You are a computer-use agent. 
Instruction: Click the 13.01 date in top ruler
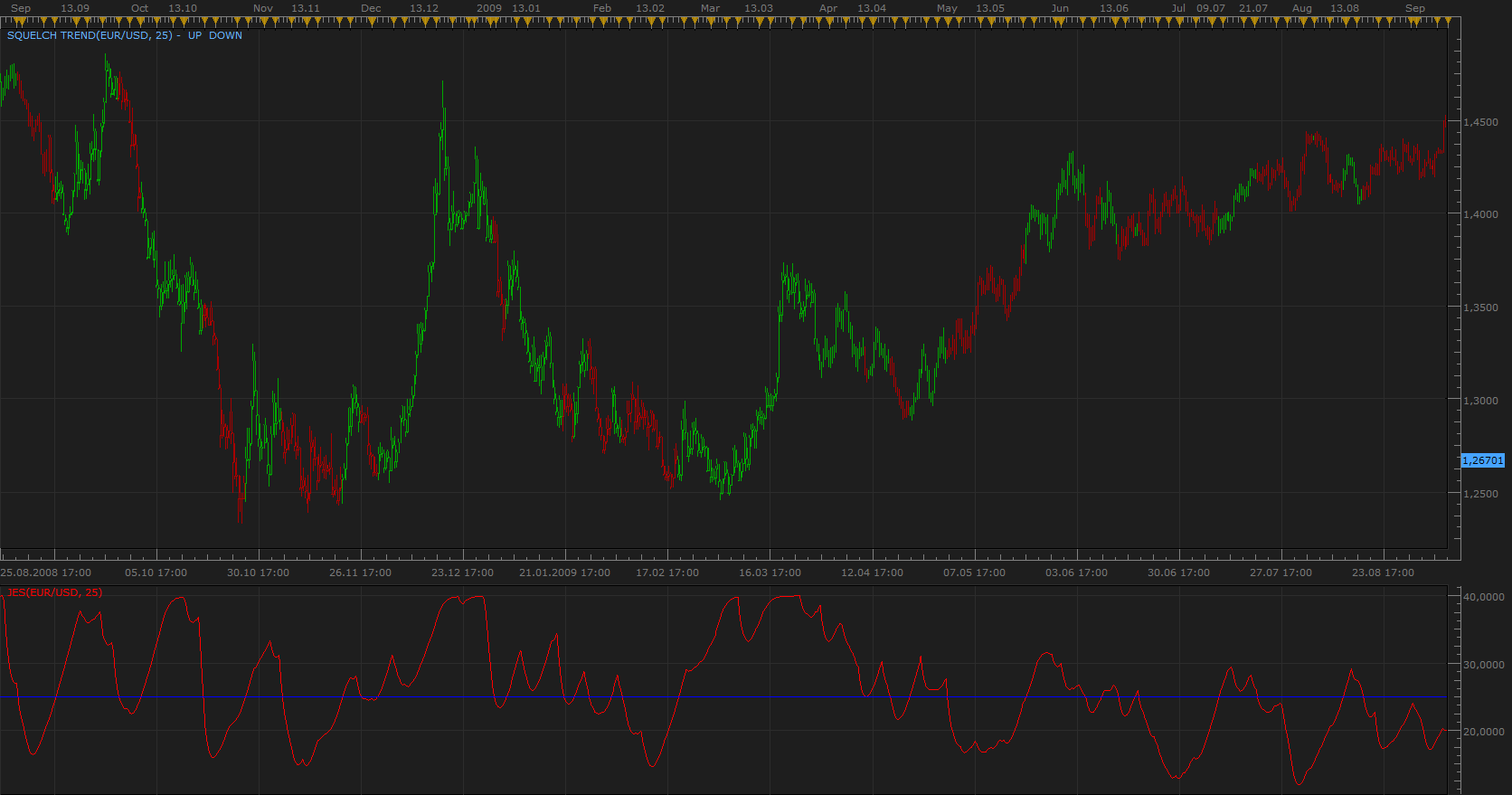point(526,8)
